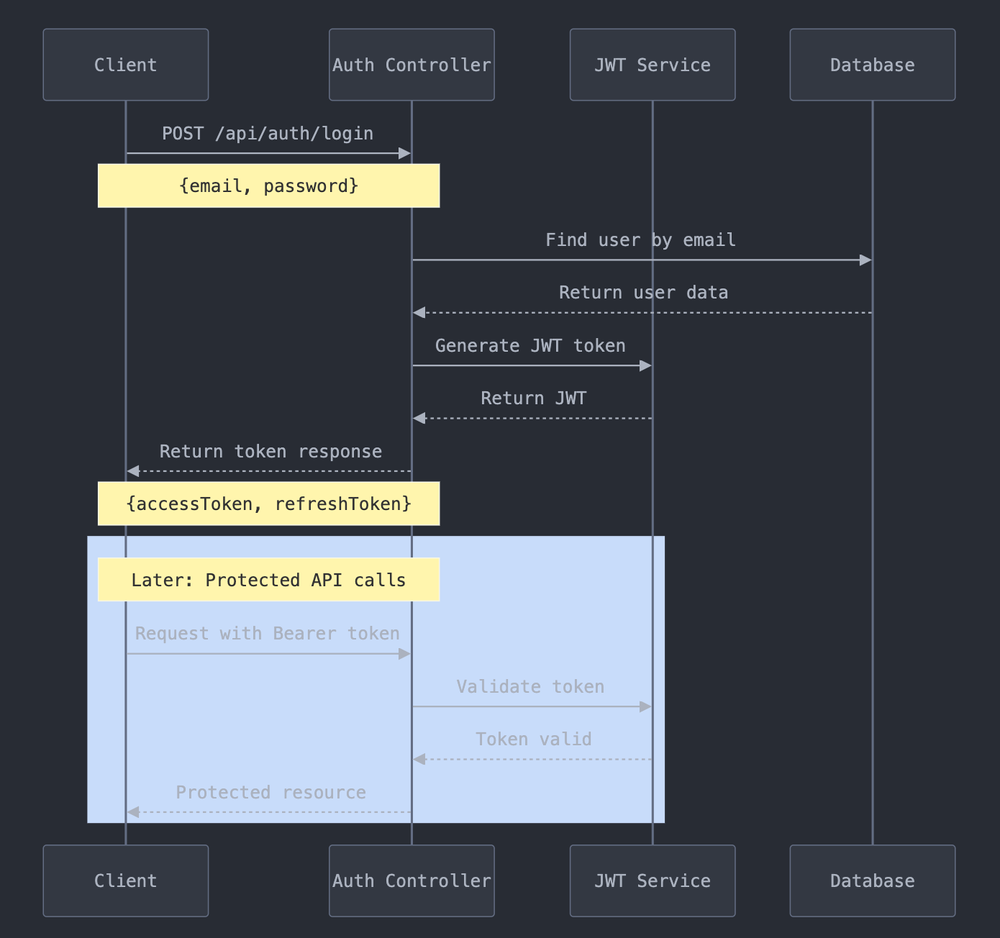The width and height of the screenshot is (1000, 938).
Task: Click the Return token response label
Action: pos(270,451)
